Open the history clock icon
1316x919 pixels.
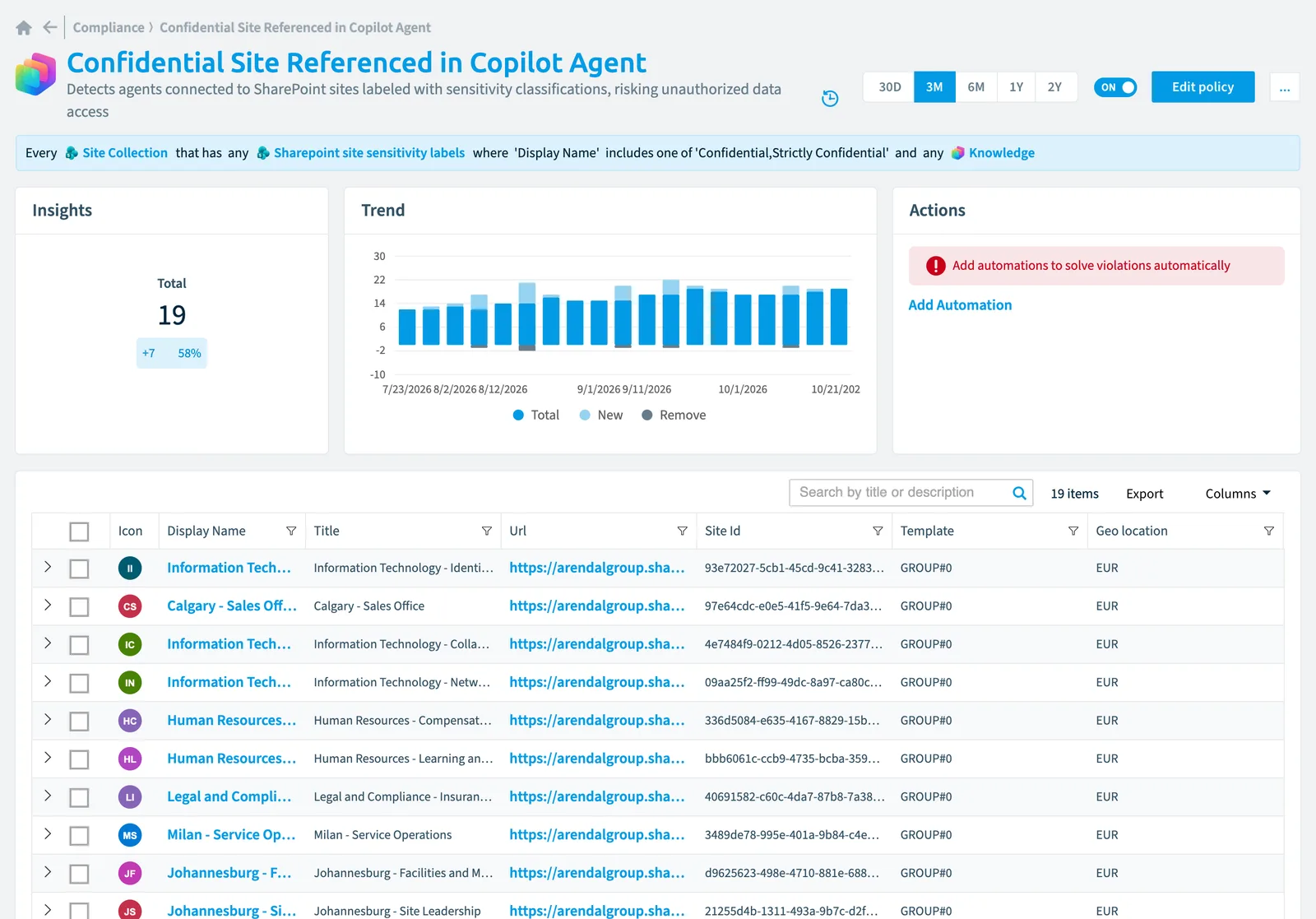830,99
